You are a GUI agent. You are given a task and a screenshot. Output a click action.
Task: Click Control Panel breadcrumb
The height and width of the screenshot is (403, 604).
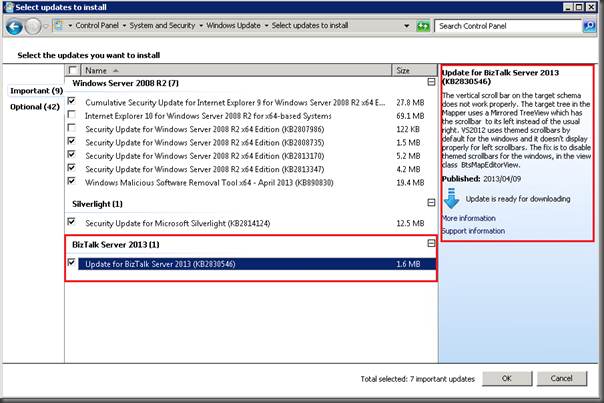97,25
